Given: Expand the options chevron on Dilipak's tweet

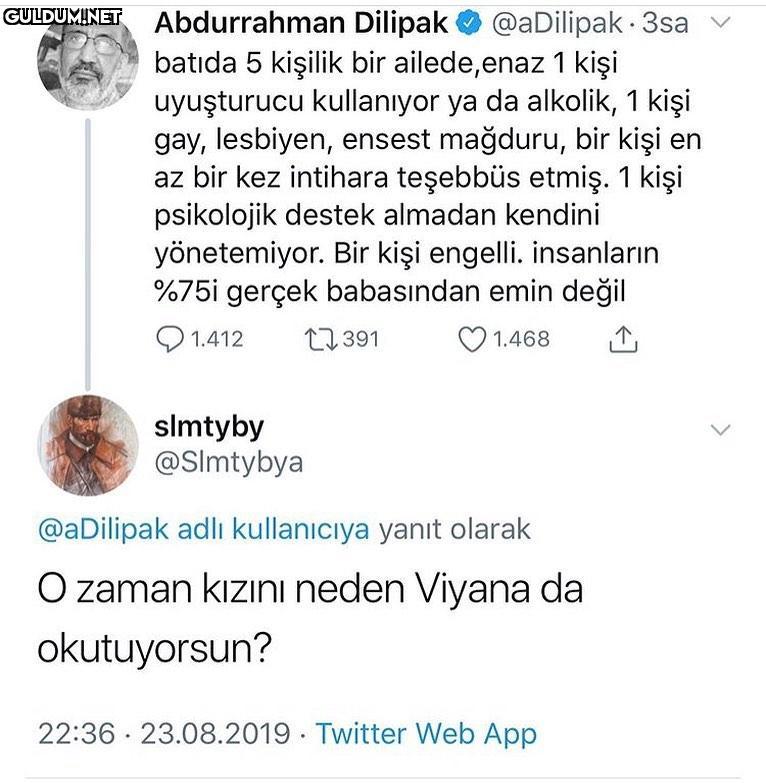Looking at the screenshot, I should pyautogui.click(x=721, y=23).
